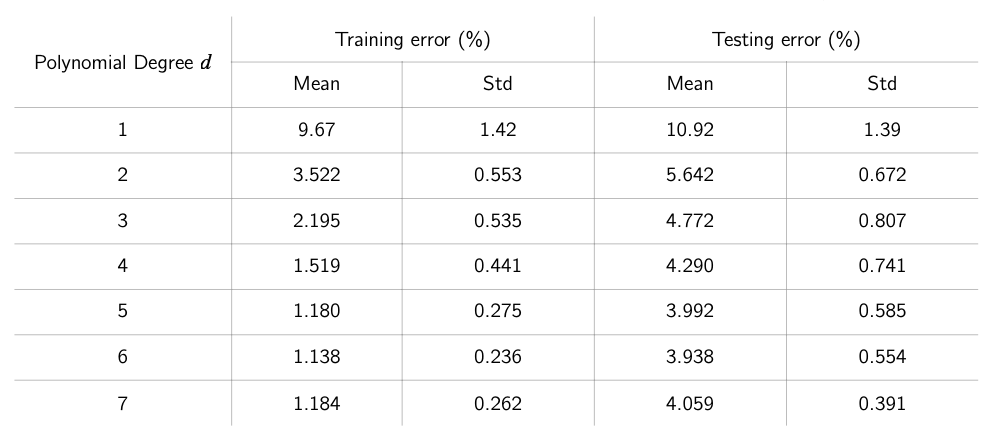
Task: Click the testing std value 0.391
Action: pos(882,403)
